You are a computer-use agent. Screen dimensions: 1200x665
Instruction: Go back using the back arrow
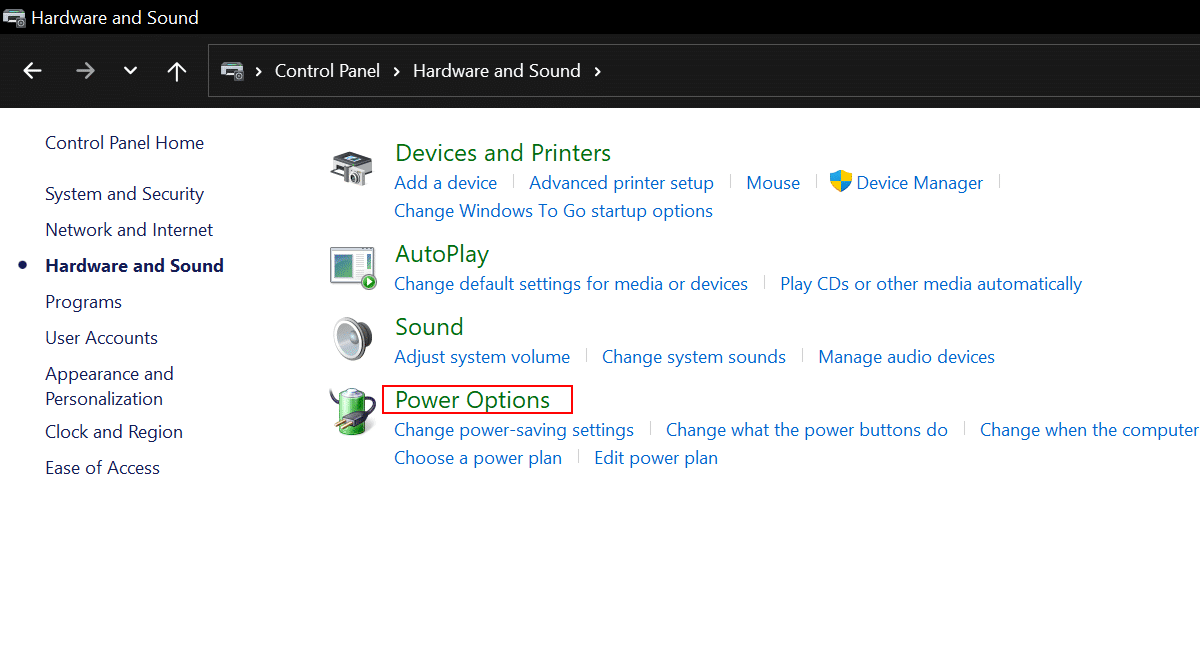(x=33, y=71)
